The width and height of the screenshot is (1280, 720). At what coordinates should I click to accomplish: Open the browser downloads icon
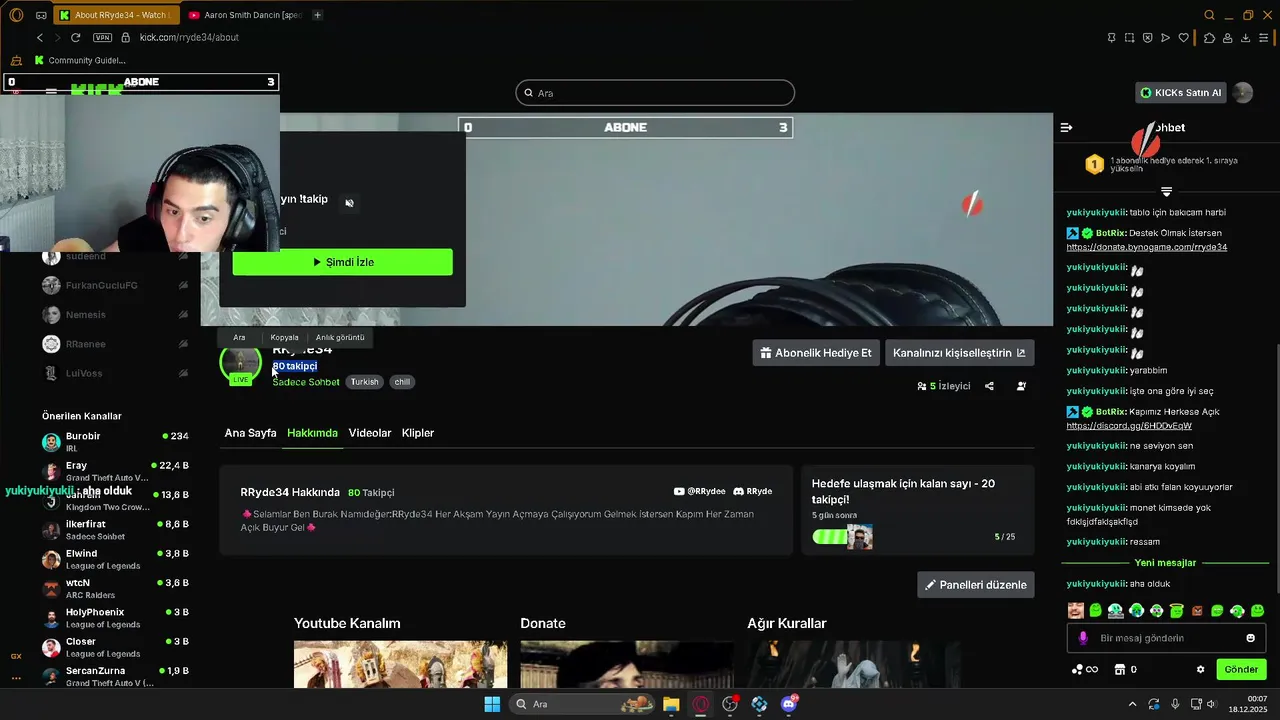pos(1245,37)
